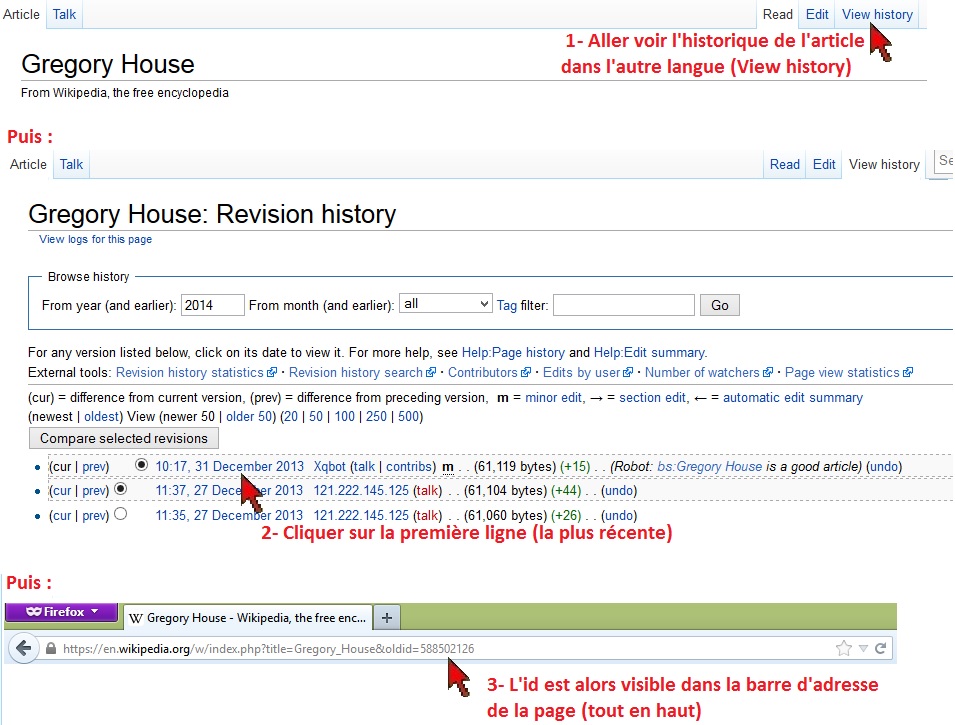
Task: Open the 10:17, 31 December 2013 revision
Action: click(230, 466)
